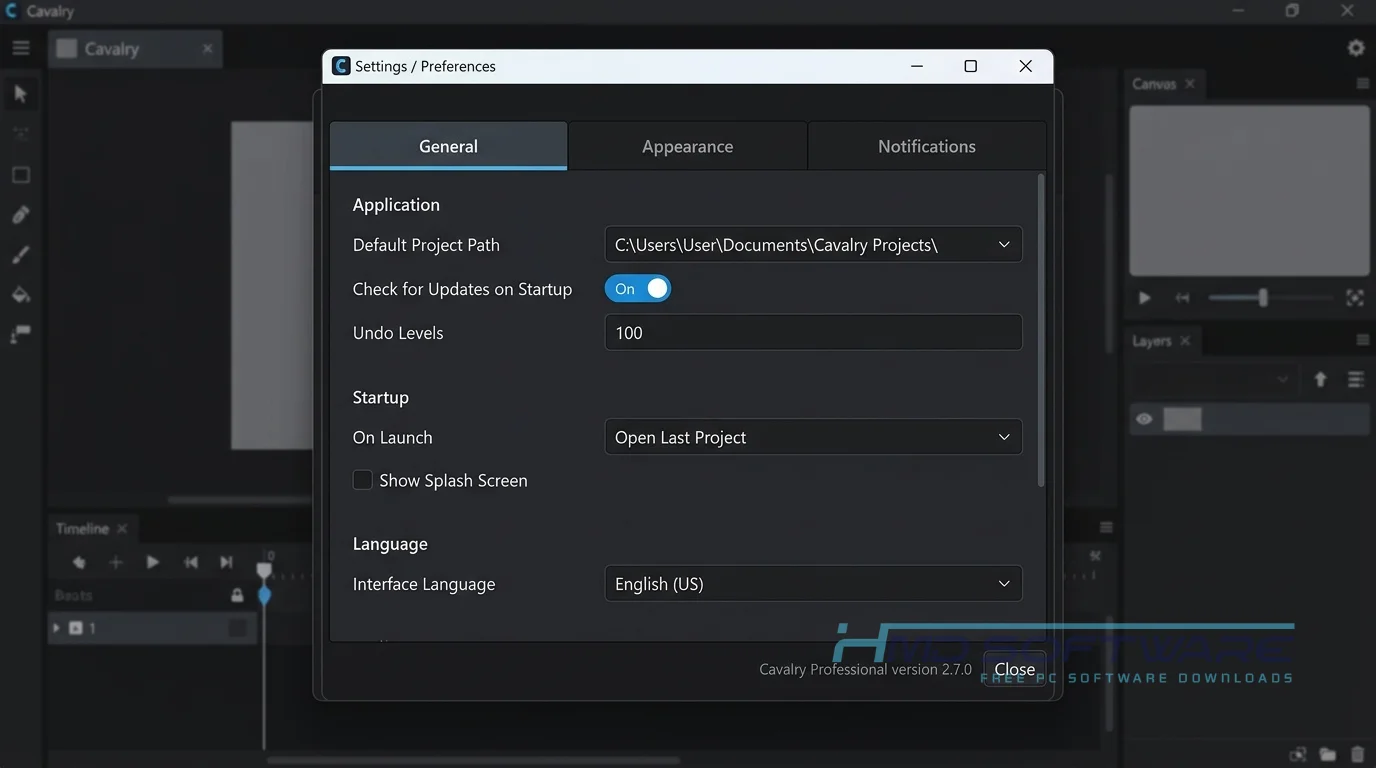Screen dimensions: 1376x768
Task: Open the hamburger main menu at top left
Action: tap(21, 48)
